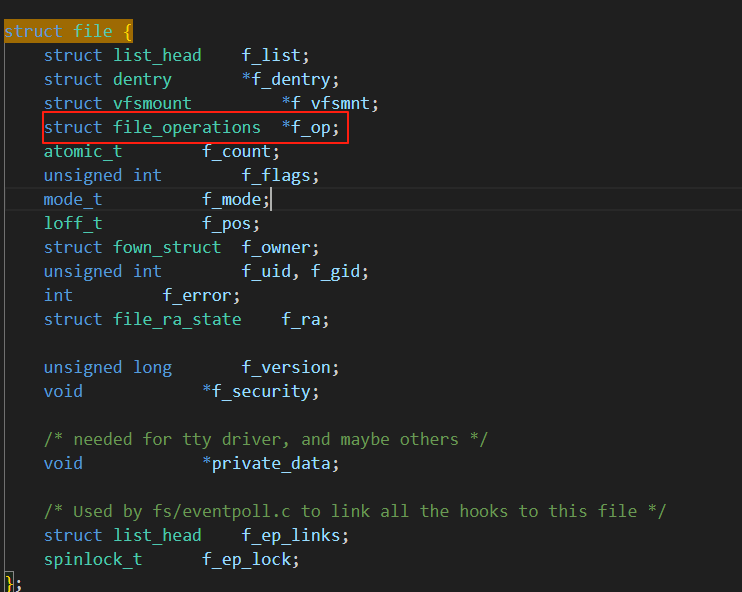Click the *f_vfsmnt member

point(326,103)
